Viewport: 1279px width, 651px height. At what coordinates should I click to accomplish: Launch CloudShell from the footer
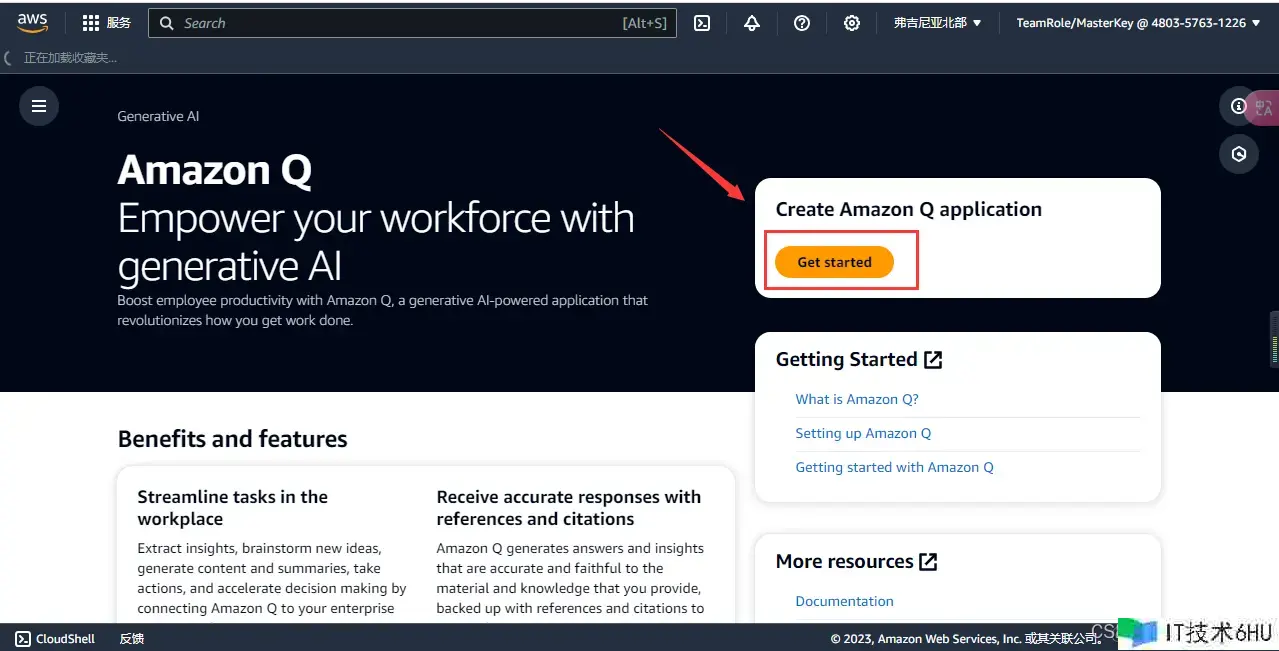[55, 638]
